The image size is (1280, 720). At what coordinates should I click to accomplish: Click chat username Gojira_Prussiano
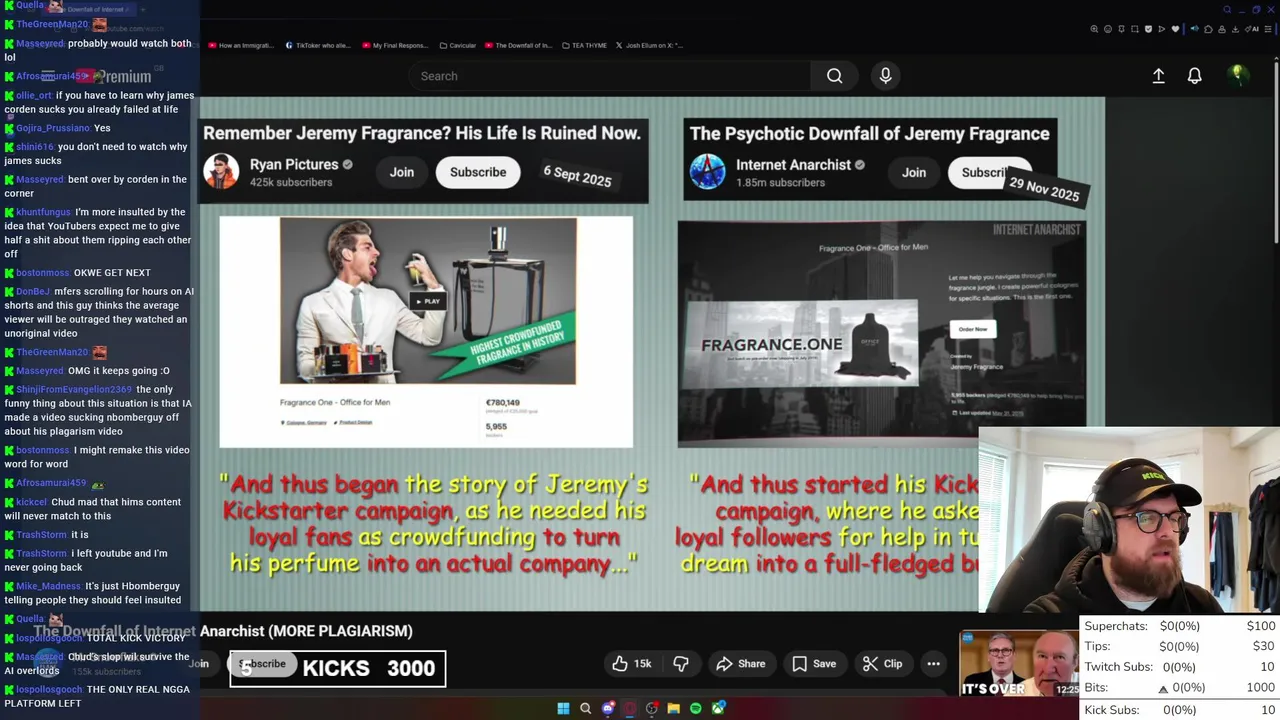pos(53,128)
